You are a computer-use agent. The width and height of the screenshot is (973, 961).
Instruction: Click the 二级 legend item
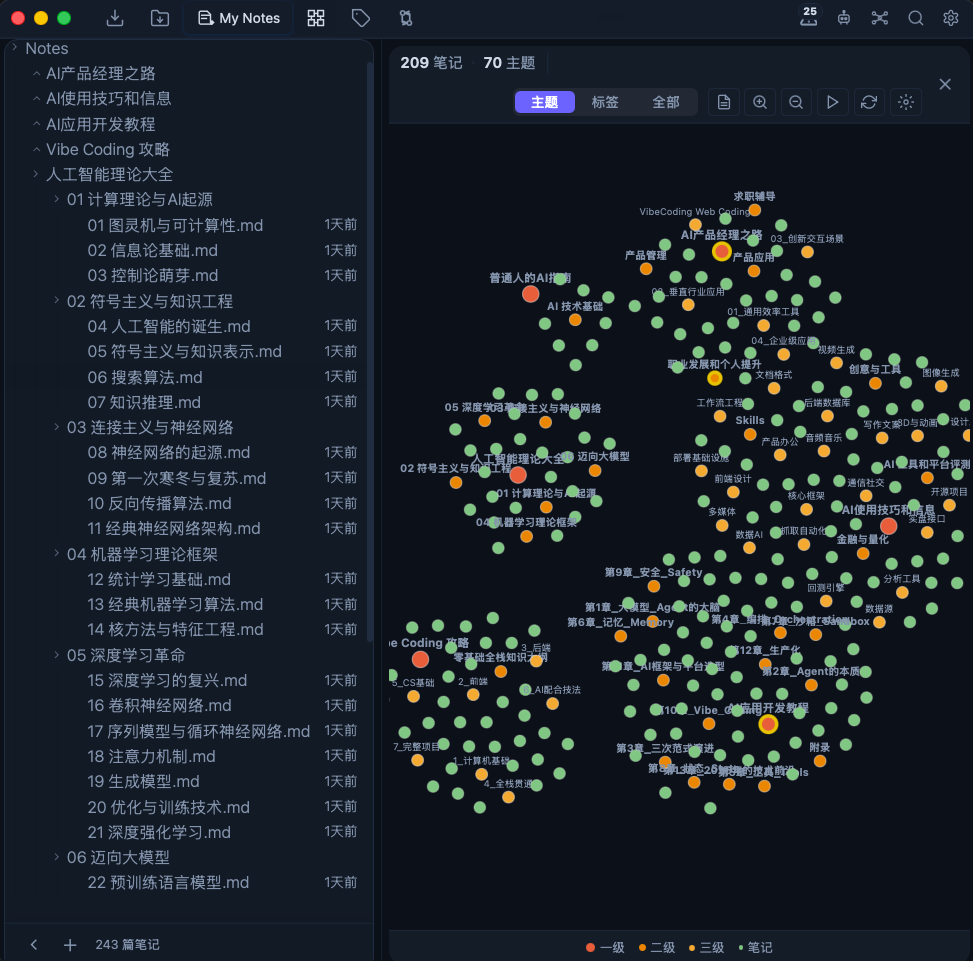click(657, 947)
